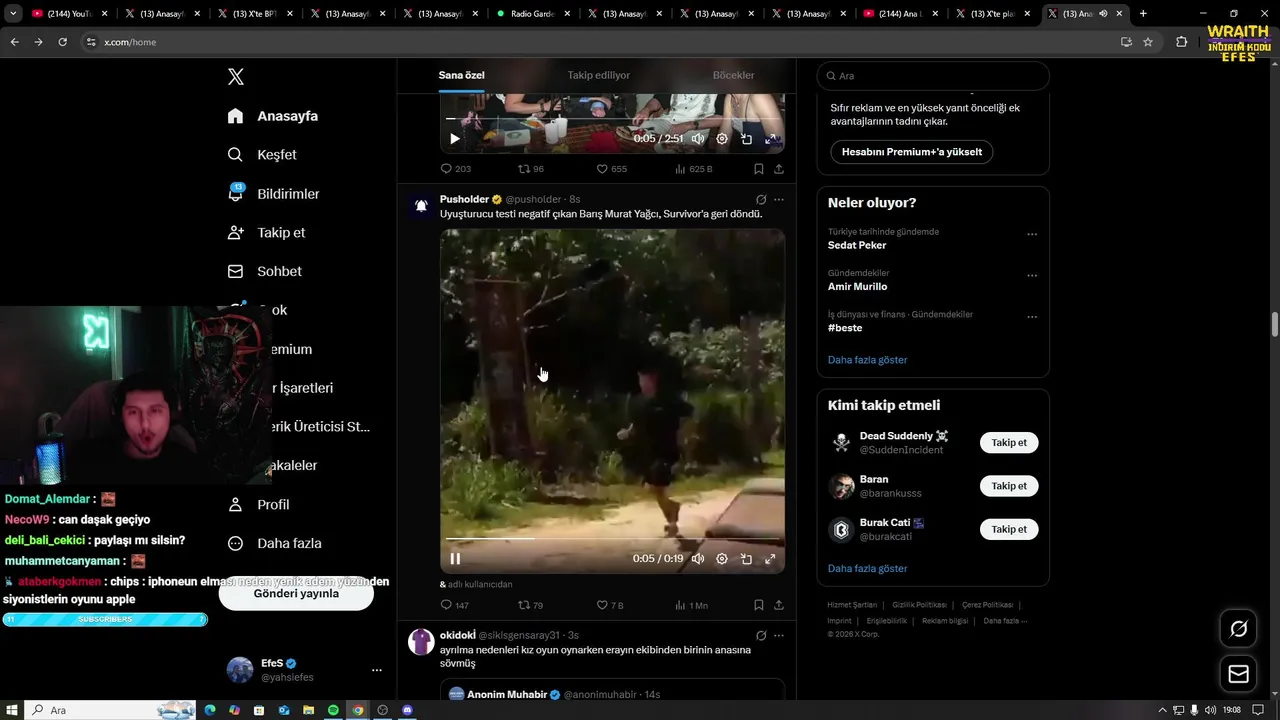Screen dimensions: 1280x720
Task: Open options for Sedat Peker trend
Action: coord(1032,235)
